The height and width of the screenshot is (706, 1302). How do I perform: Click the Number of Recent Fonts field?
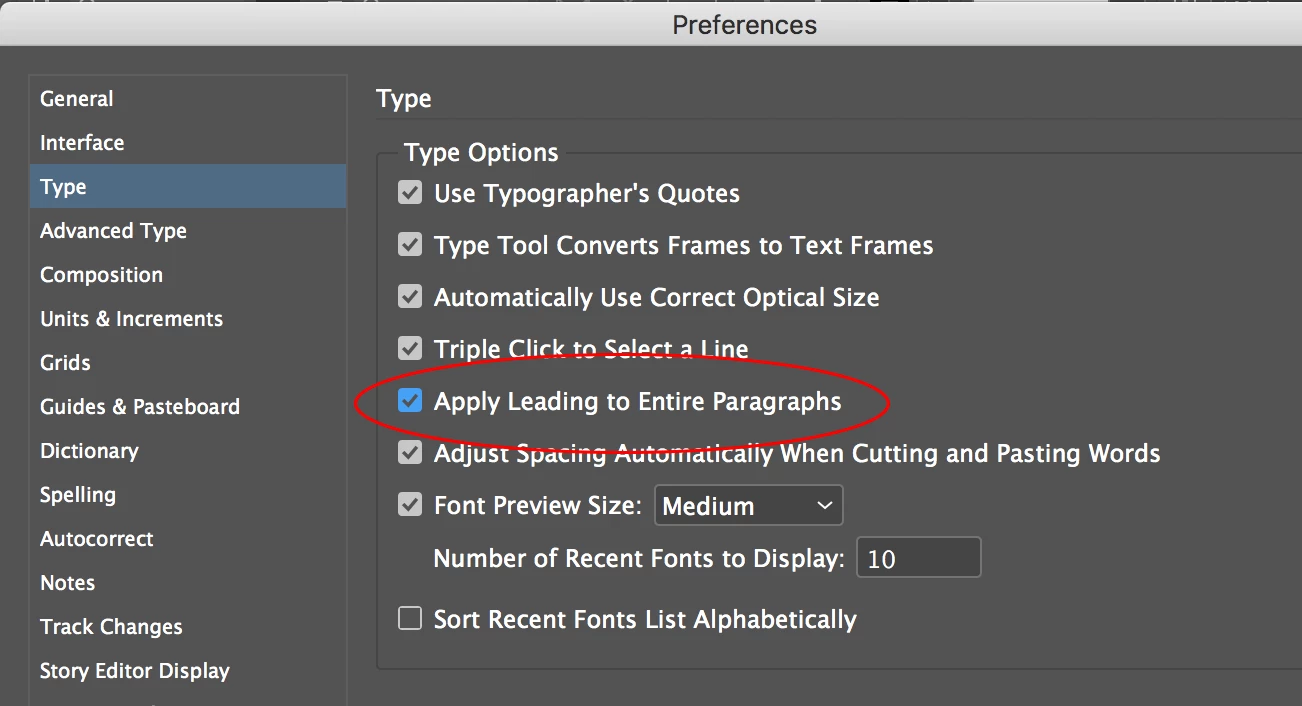(918, 558)
